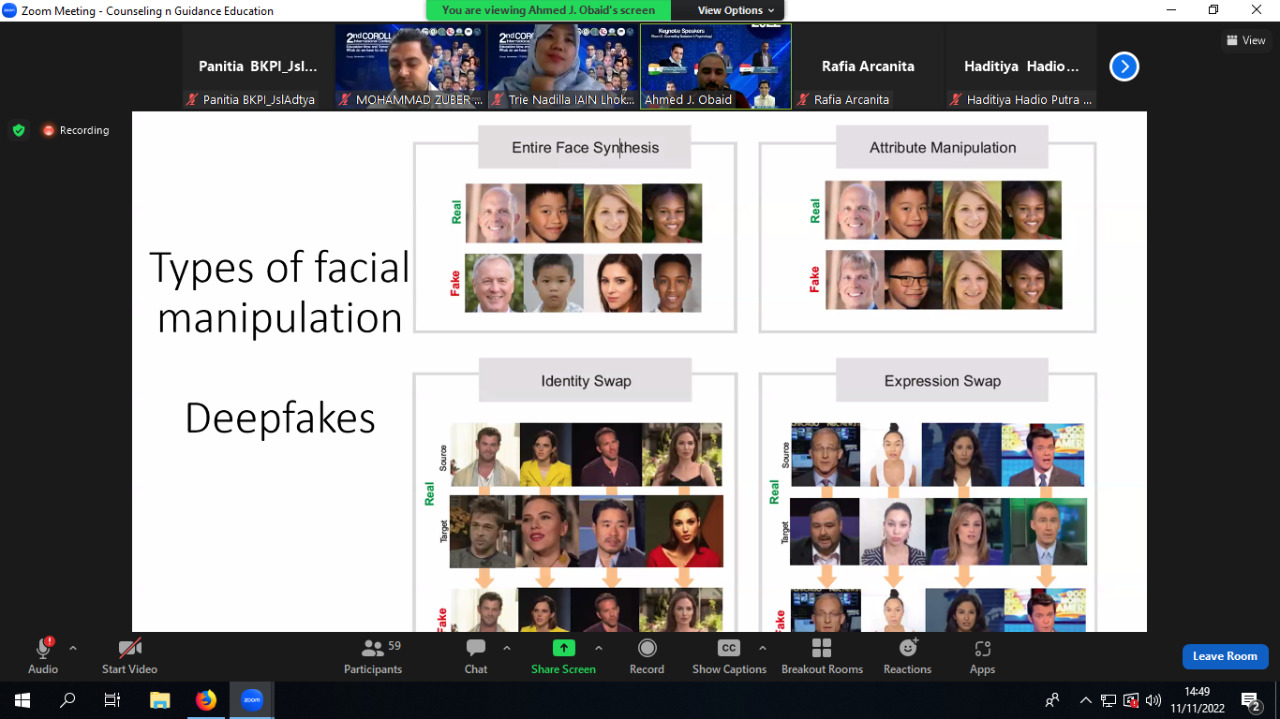Open the View Options dropdown
This screenshot has height=719, width=1280.
(x=735, y=10)
